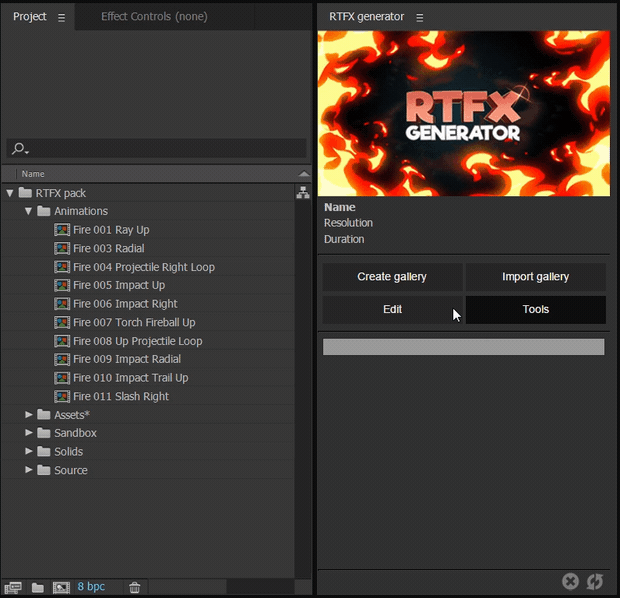Expand the Sandbox folder

pyautogui.click(x=28, y=433)
